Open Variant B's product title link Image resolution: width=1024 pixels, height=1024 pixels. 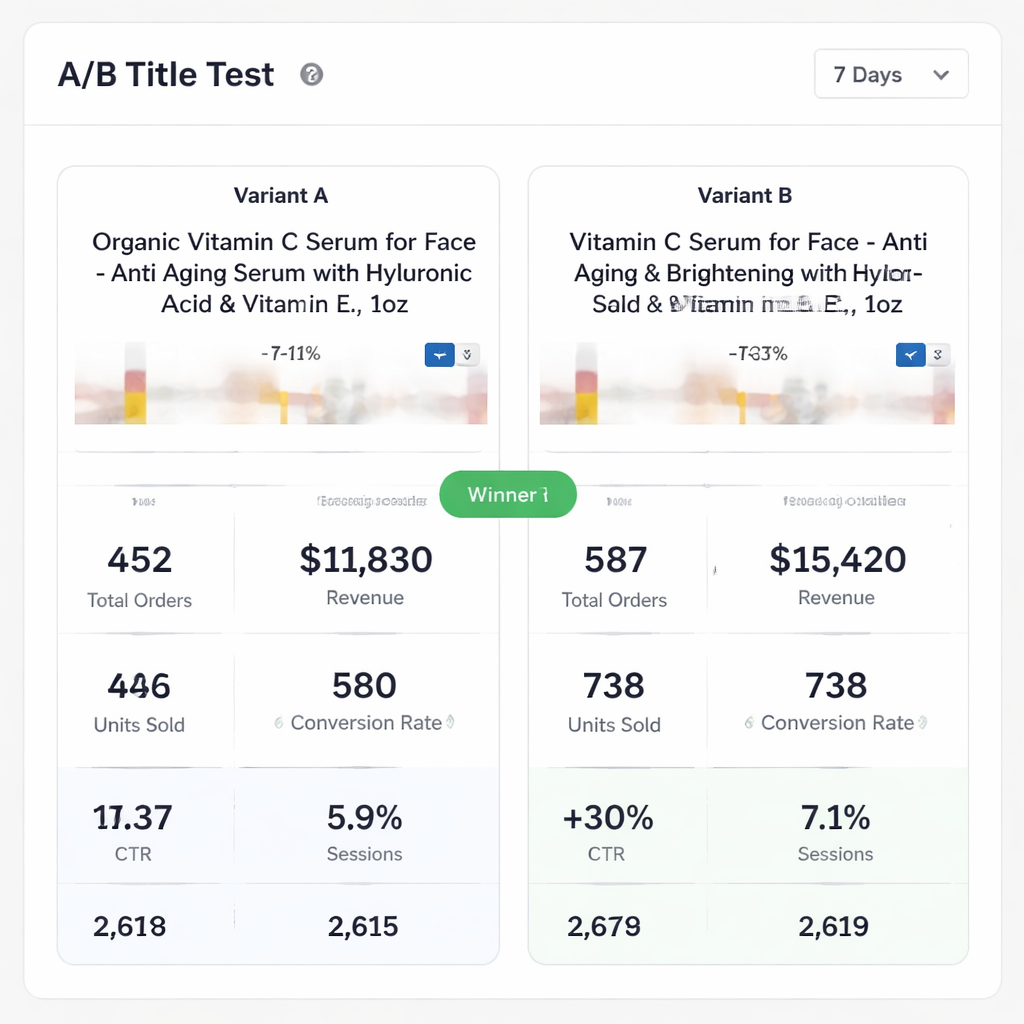point(747,272)
